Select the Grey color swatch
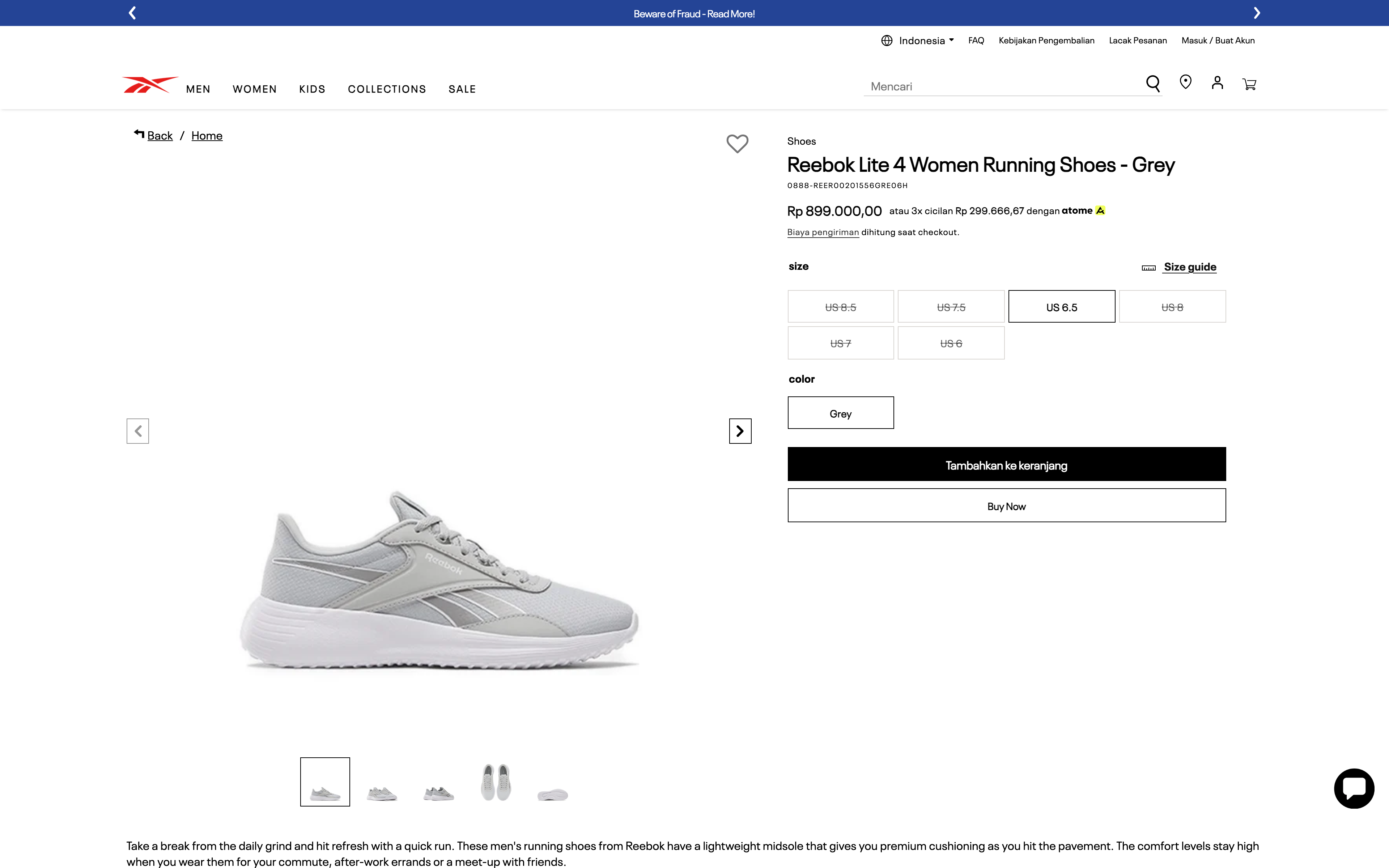 pos(840,412)
